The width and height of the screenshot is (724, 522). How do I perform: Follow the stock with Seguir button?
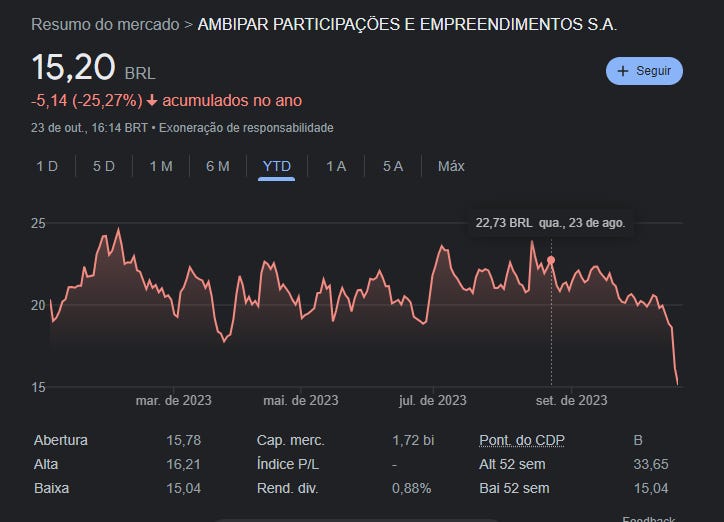[x=644, y=71]
